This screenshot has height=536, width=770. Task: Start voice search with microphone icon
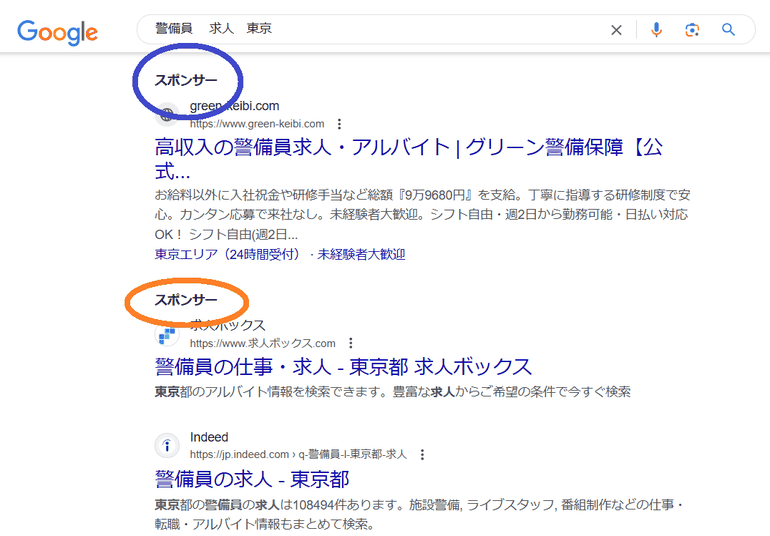coord(657,29)
